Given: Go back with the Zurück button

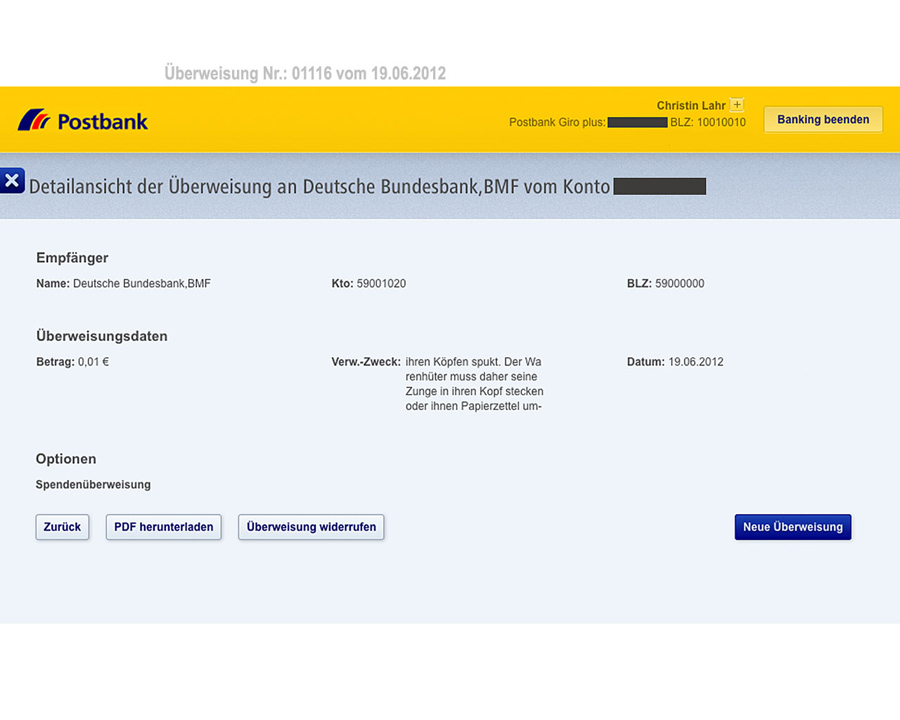Looking at the screenshot, I should (x=62, y=527).
